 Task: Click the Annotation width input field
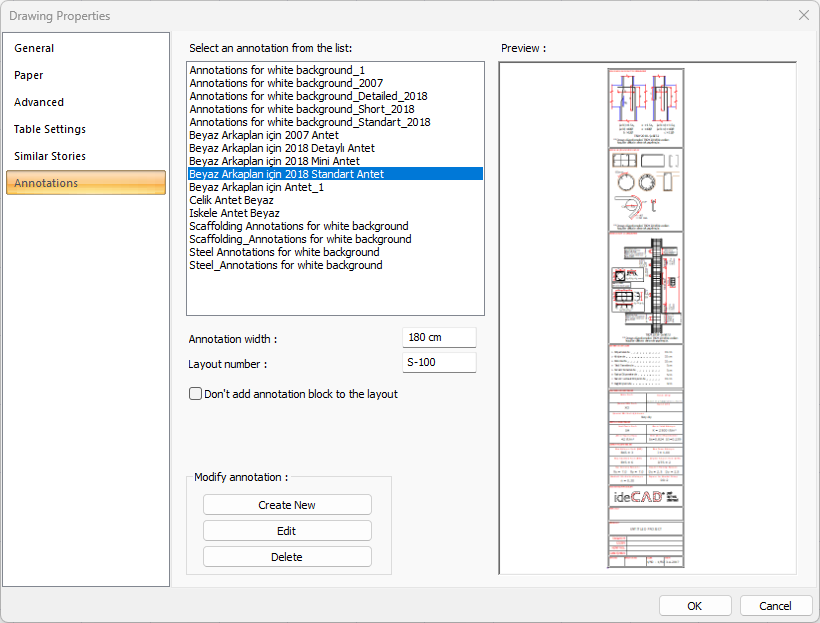coord(439,338)
